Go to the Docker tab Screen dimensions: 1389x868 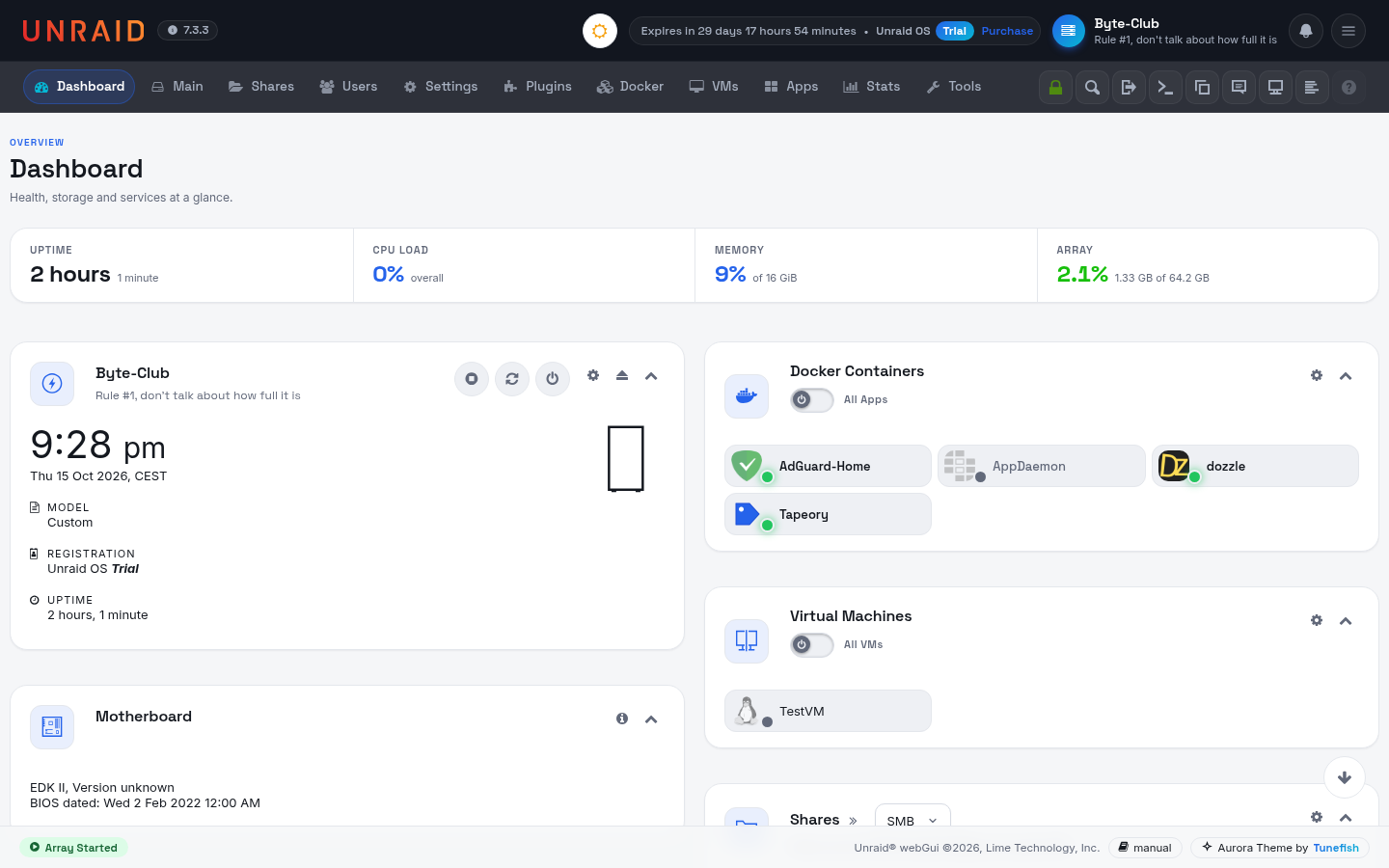tap(631, 87)
